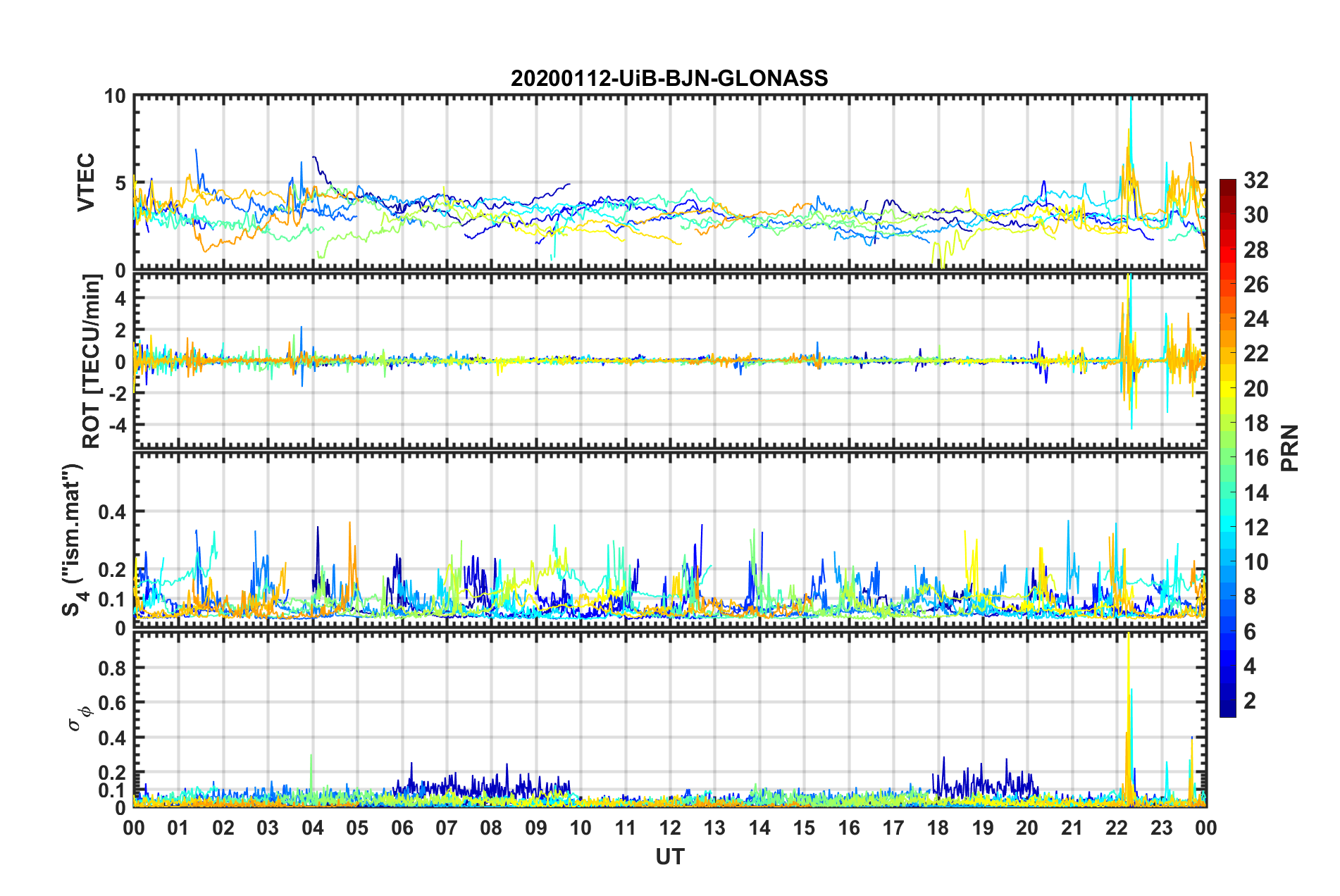This screenshot has width=1340, height=896.
Task: Click x-axis UT tick label 01
Action: [178, 828]
